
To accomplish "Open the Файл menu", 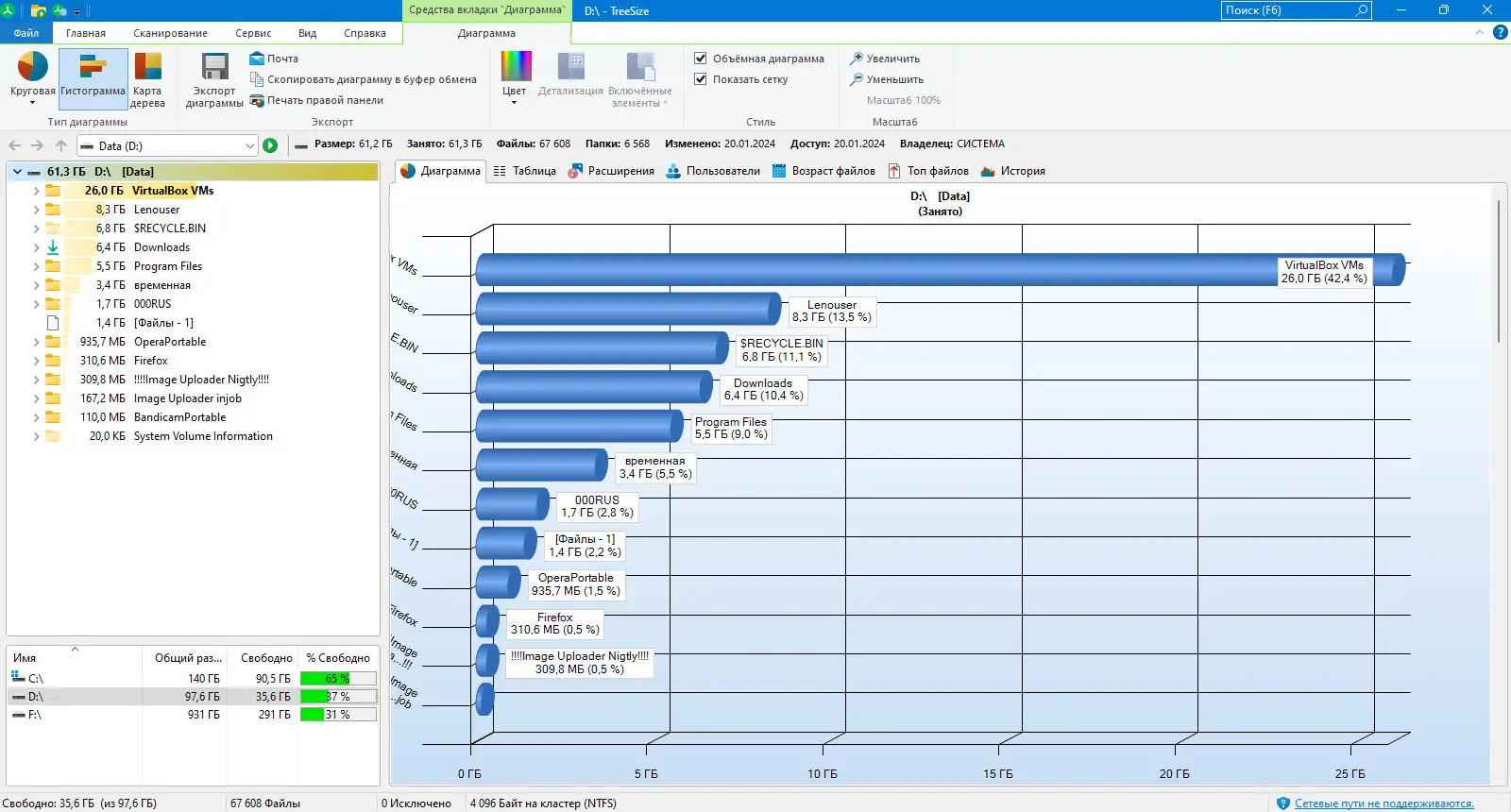I will coord(26,33).
